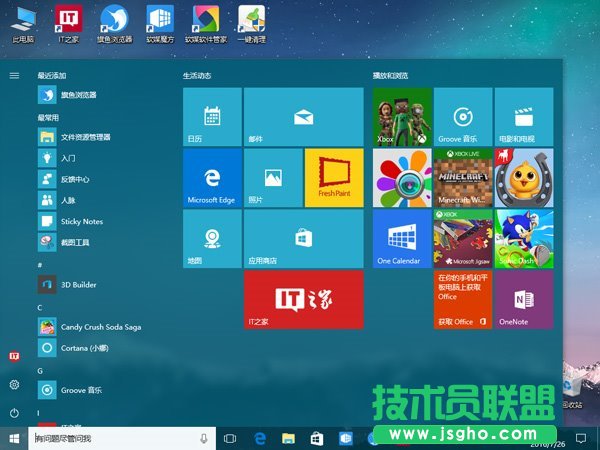Image resolution: width=600 pixels, height=450 pixels.
Task: Open Settings gear on the Start rail
Action: pos(14,385)
